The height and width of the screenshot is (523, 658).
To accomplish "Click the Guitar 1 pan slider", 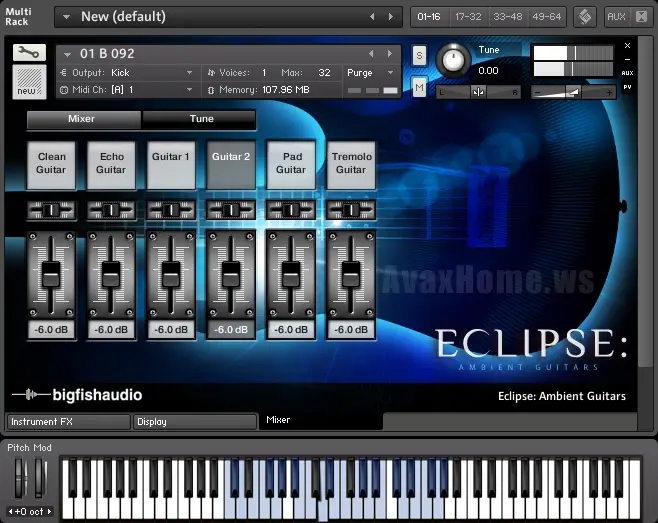I will click(171, 210).
